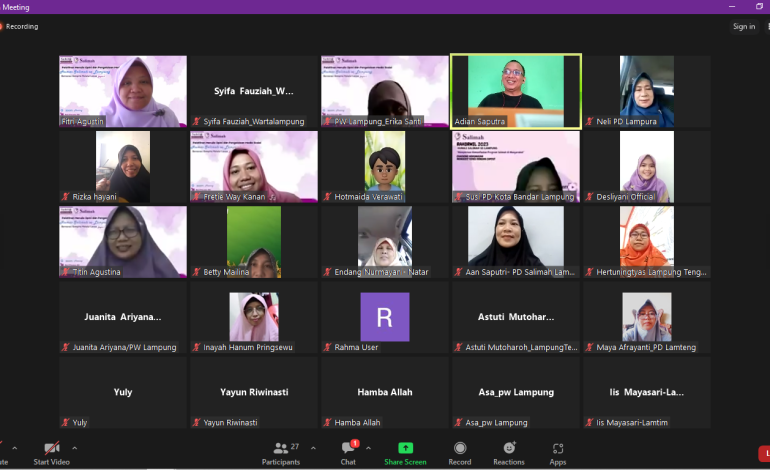This screenshot has height=470, width=770.
Task: Open the Reactions smiley icon
Action: click(509, 447)
